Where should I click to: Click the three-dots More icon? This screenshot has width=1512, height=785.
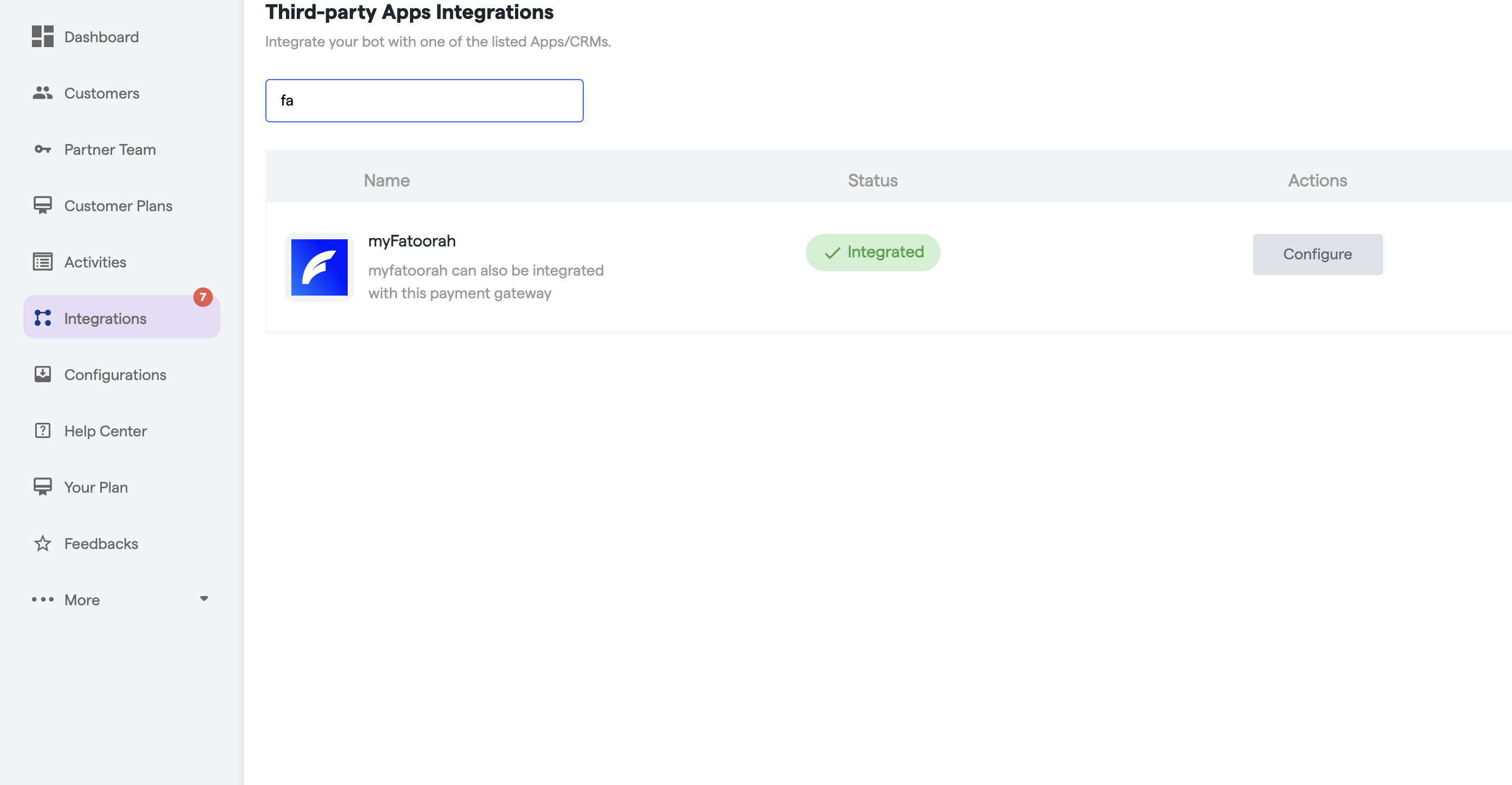tap(42, 600)
